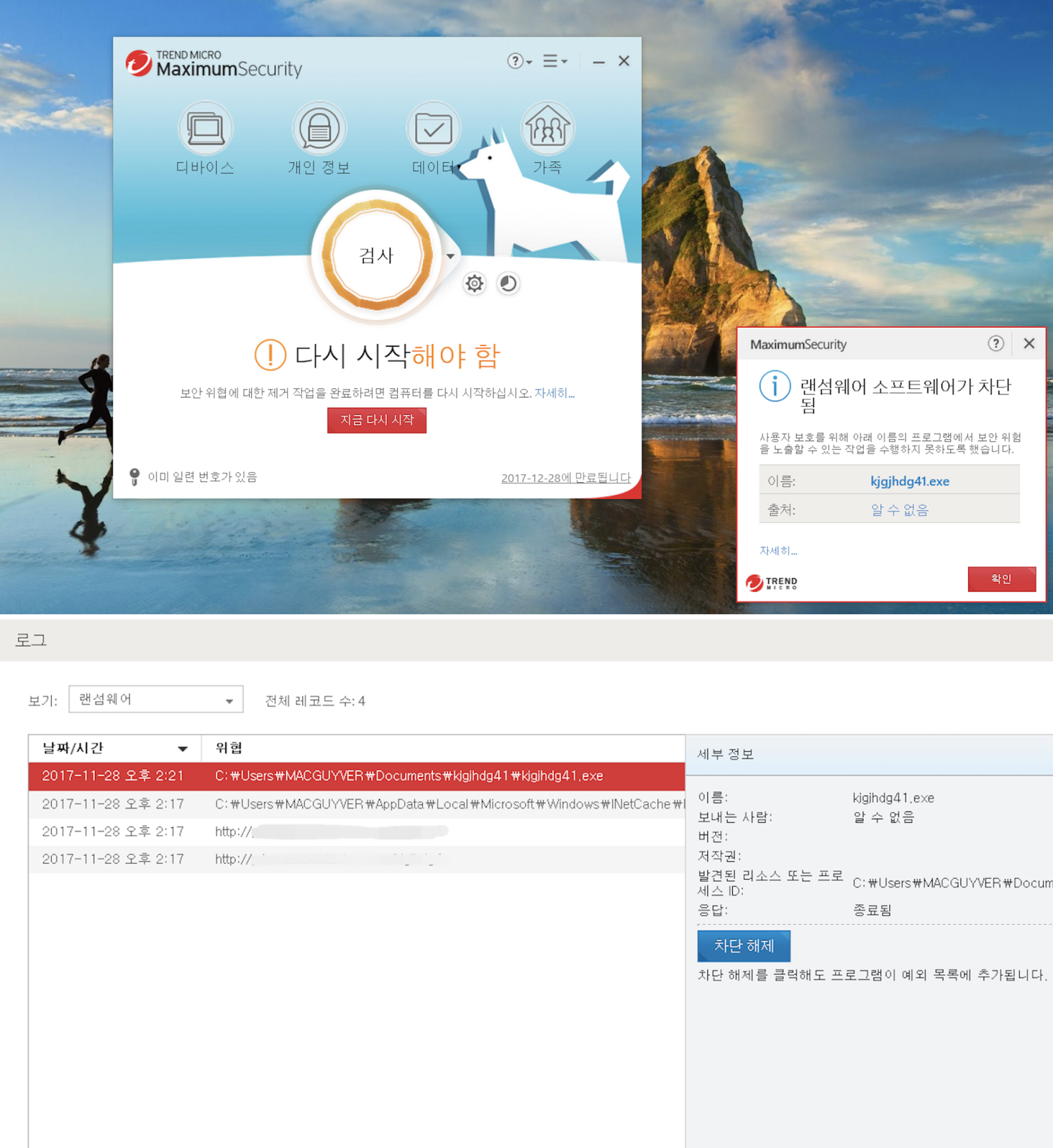The image size is (1053, 1148).
Task: Click the info icon in ransomware popup
Action: pyautogui.click(x=775, y=387)
